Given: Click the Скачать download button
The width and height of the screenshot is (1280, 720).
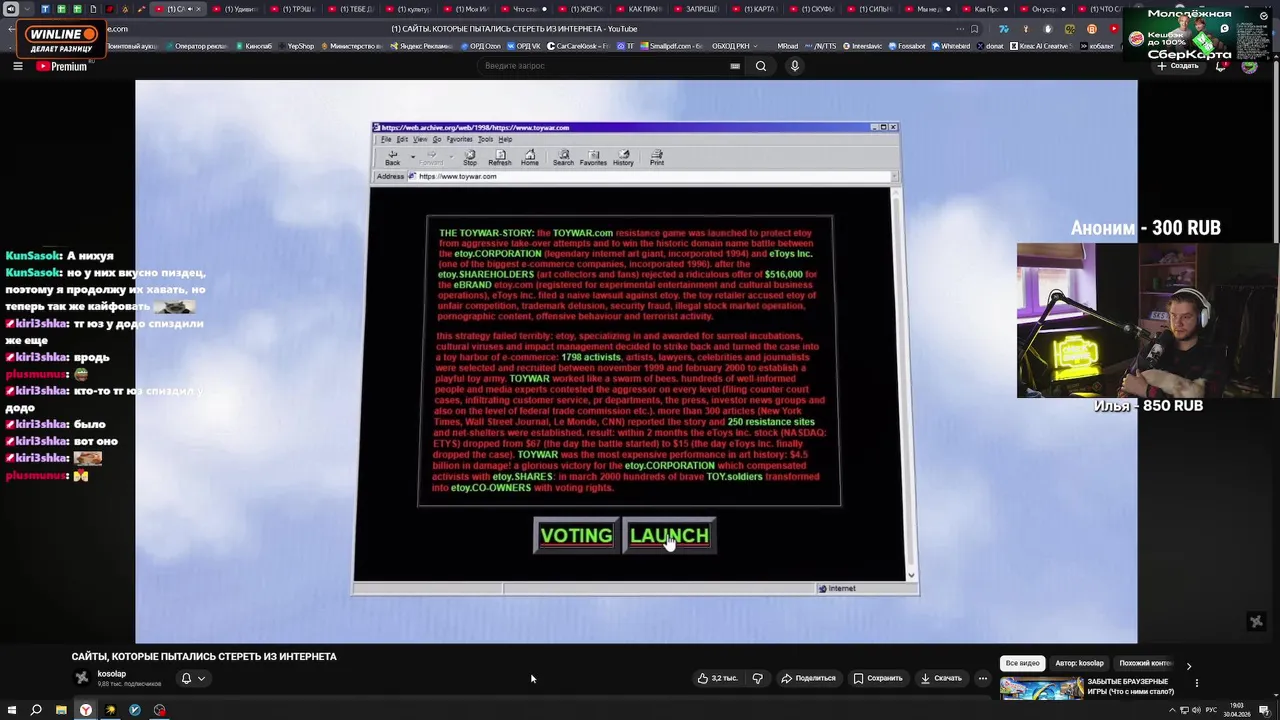Looking at the screenshot, I should [941, 678].
